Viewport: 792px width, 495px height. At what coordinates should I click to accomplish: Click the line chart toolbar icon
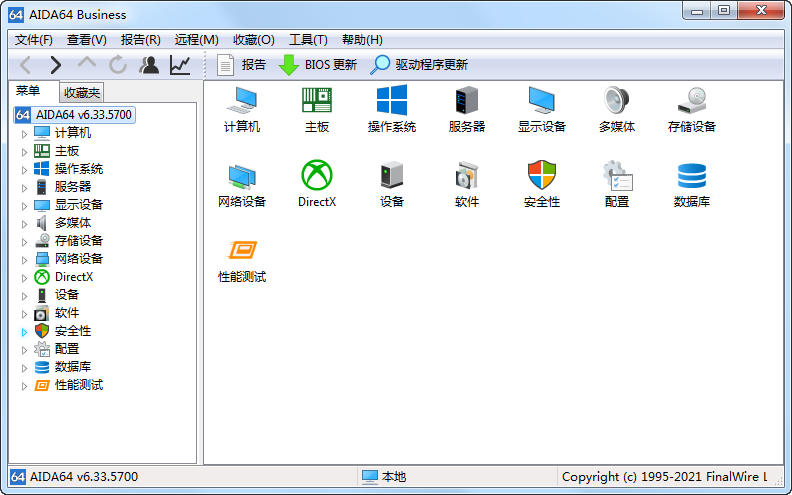click(x=180, y=65)
